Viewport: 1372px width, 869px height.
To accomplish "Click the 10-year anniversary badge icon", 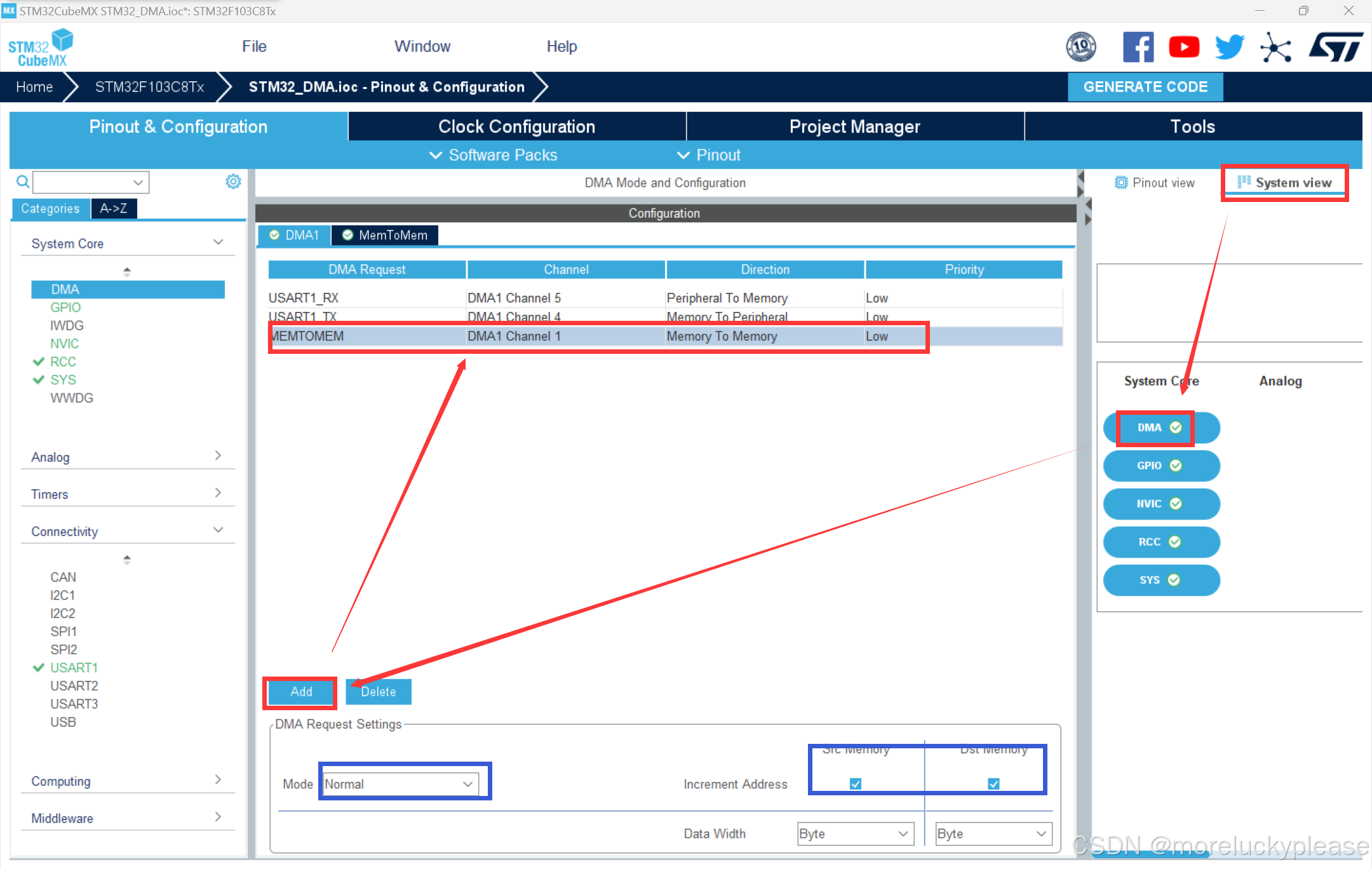I will pos(1080,47).
